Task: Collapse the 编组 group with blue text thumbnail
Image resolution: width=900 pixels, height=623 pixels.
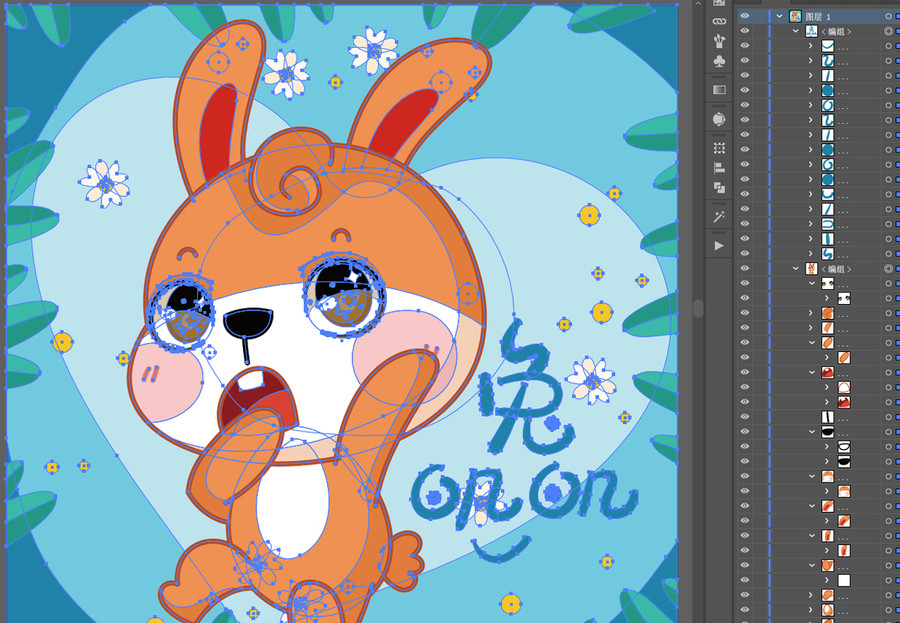Action: [x=796, y=31]
